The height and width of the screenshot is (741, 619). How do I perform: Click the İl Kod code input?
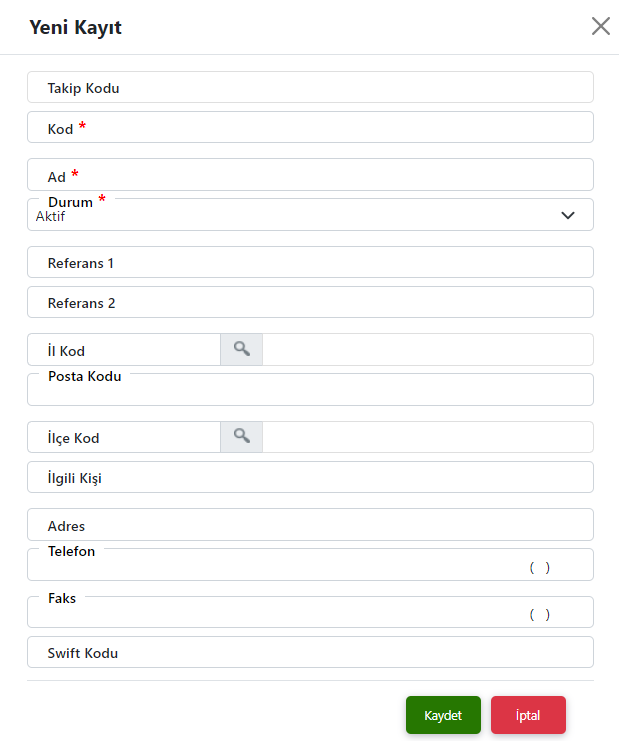124,350
